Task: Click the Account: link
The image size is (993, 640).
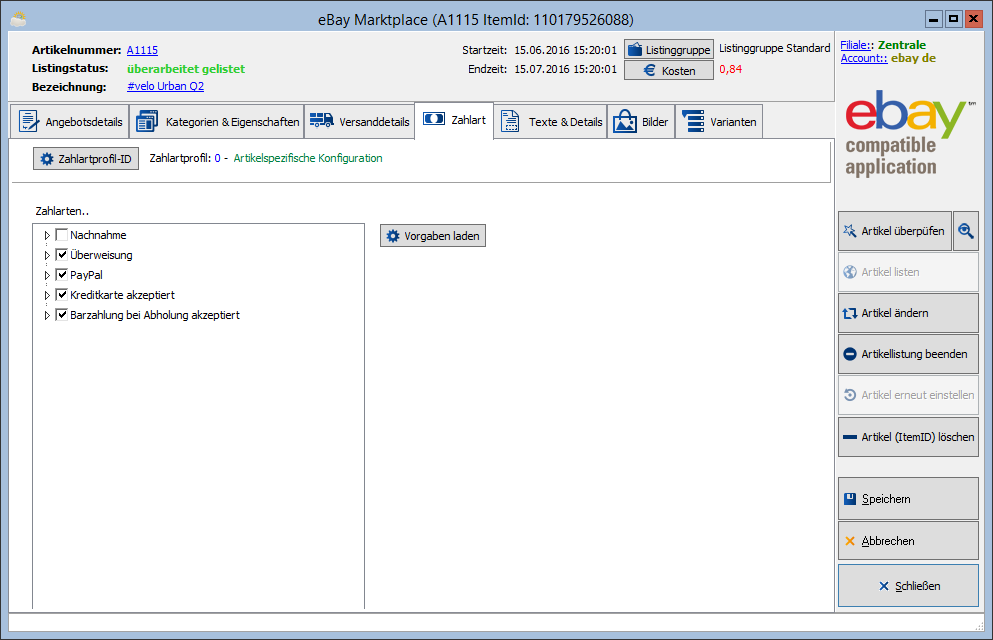Action: pyautogui.click(x=864, y=58)
